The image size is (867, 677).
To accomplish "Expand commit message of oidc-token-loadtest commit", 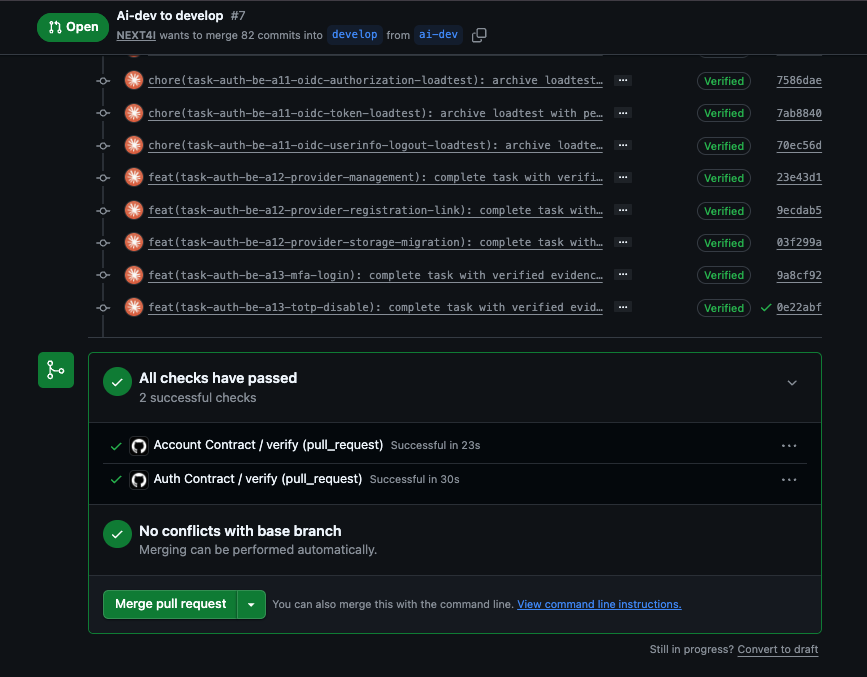I will tap(623, 113).
